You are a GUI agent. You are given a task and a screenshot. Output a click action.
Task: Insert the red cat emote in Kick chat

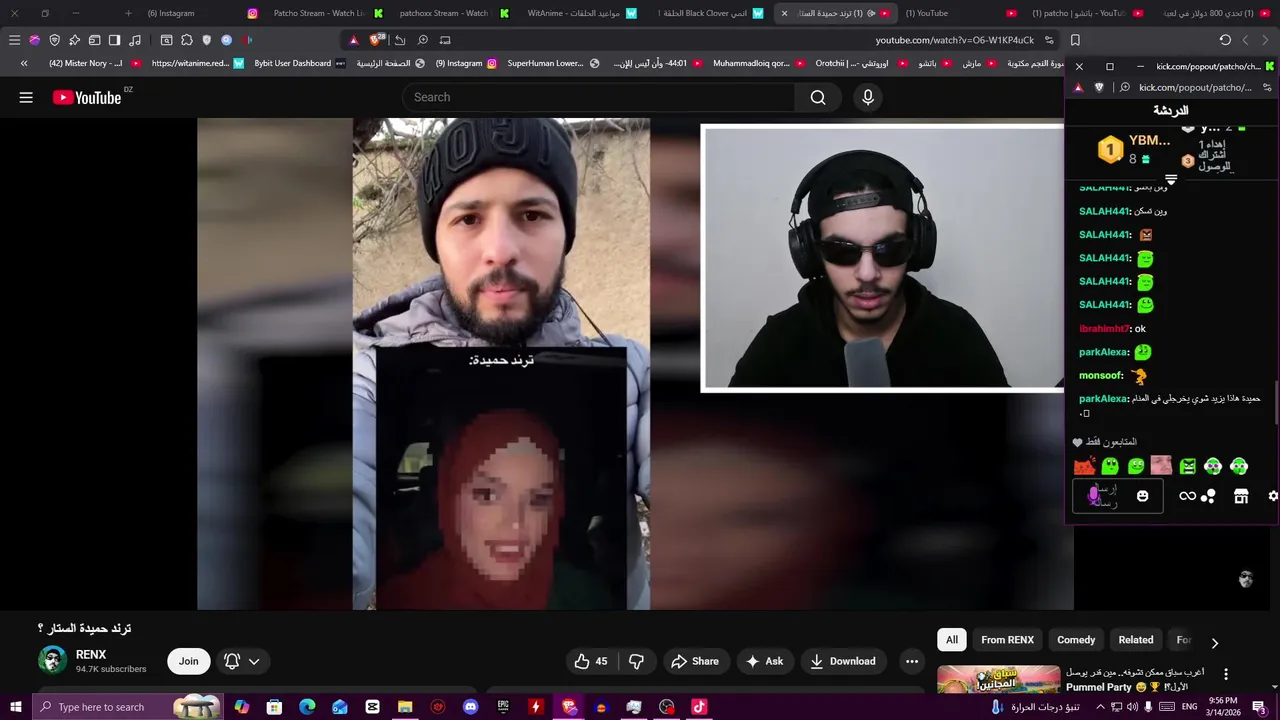[1084, 466]
